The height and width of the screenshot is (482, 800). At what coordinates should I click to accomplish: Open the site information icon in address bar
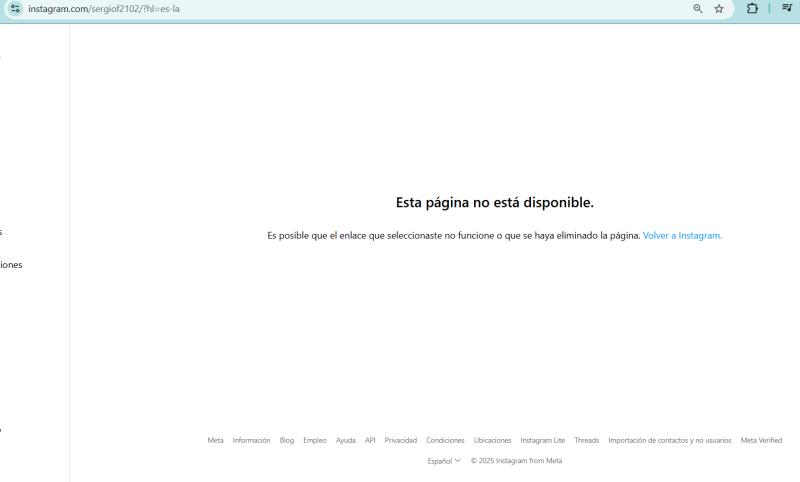point(15,9)
